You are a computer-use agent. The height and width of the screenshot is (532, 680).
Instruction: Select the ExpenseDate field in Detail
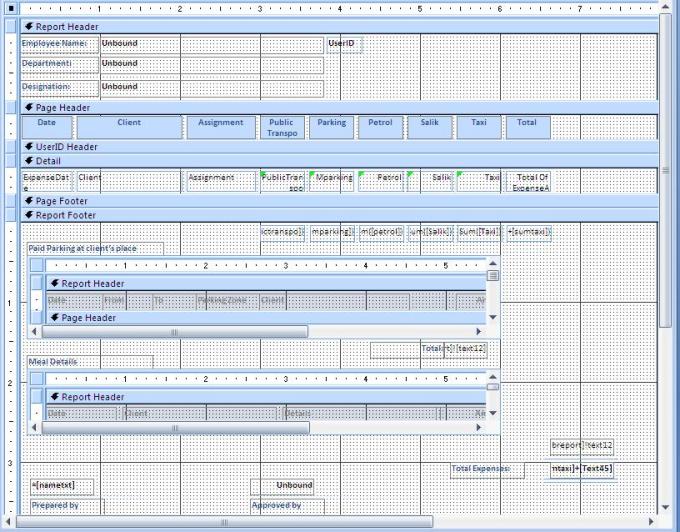click(47, 182)
